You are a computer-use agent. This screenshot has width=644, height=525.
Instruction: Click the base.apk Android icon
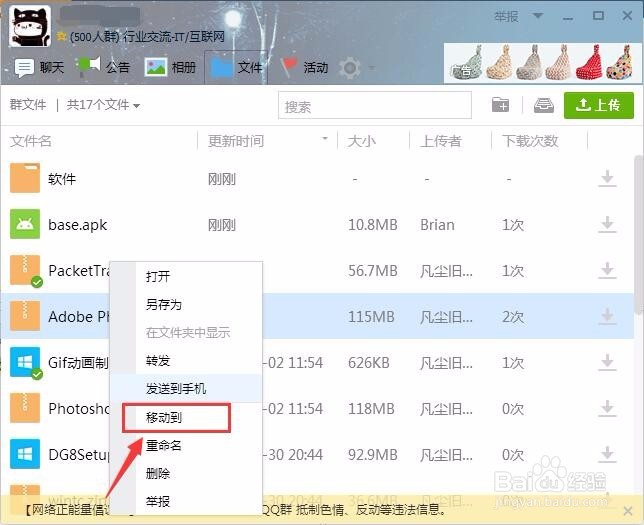click(25, 224)
